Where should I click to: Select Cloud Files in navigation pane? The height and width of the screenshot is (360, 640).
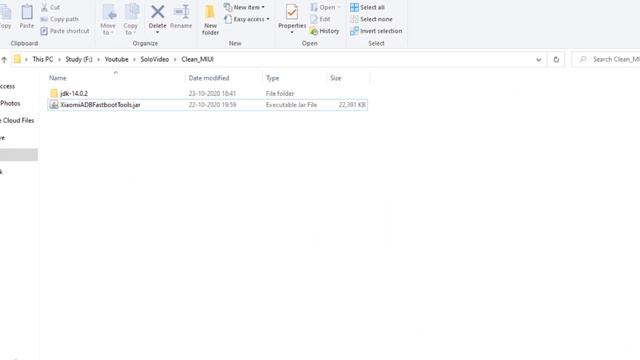(x=17, y=121)
